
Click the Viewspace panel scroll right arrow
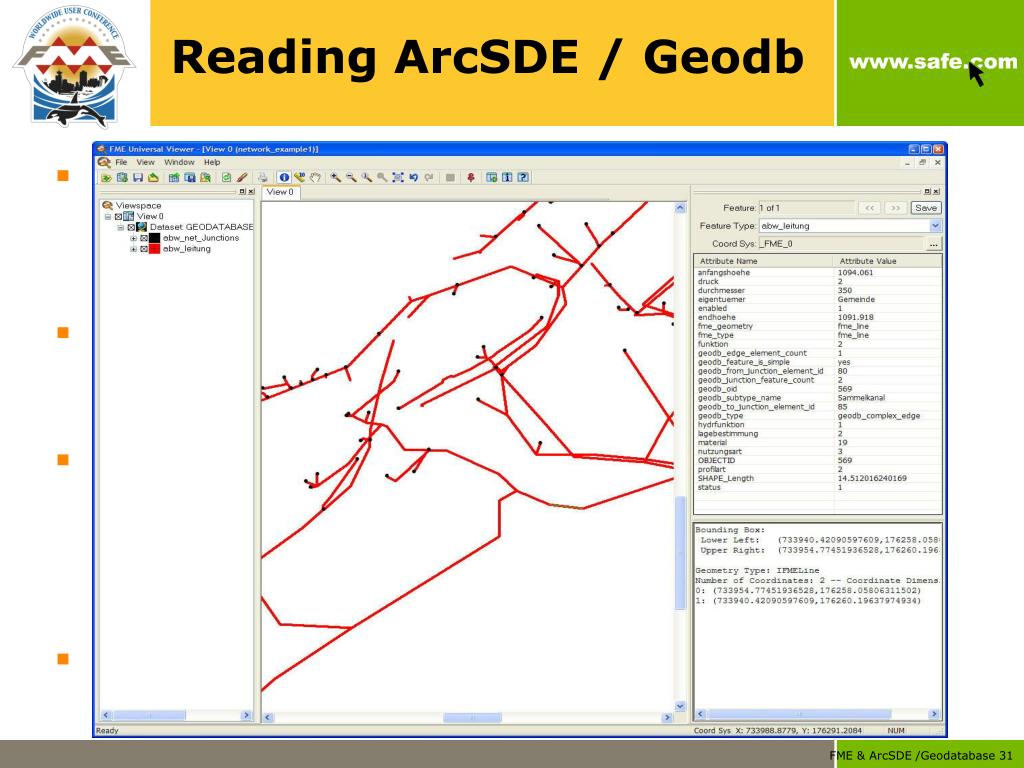[x=246, y=715]
